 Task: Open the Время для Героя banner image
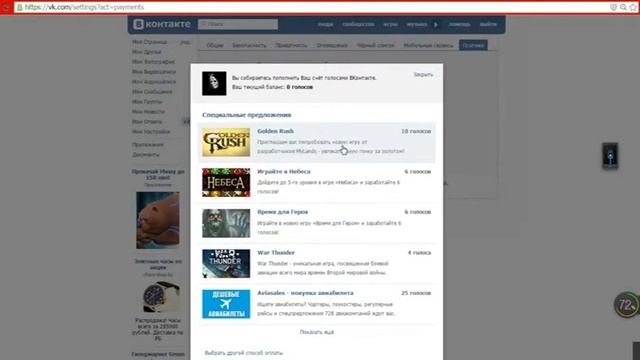(226, 223)
